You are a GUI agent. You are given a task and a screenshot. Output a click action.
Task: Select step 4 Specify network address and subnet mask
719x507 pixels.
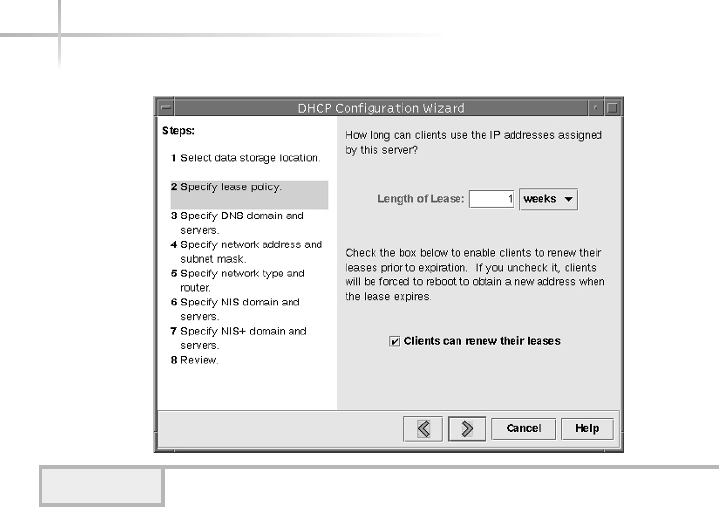coord(246,252)
